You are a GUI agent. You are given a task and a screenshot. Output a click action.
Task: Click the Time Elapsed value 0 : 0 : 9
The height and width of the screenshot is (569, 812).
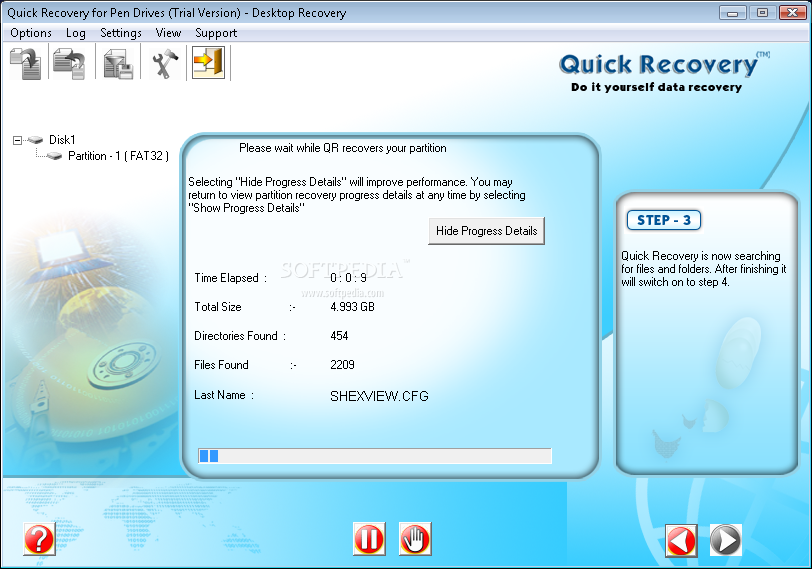[x=348, y=278]
